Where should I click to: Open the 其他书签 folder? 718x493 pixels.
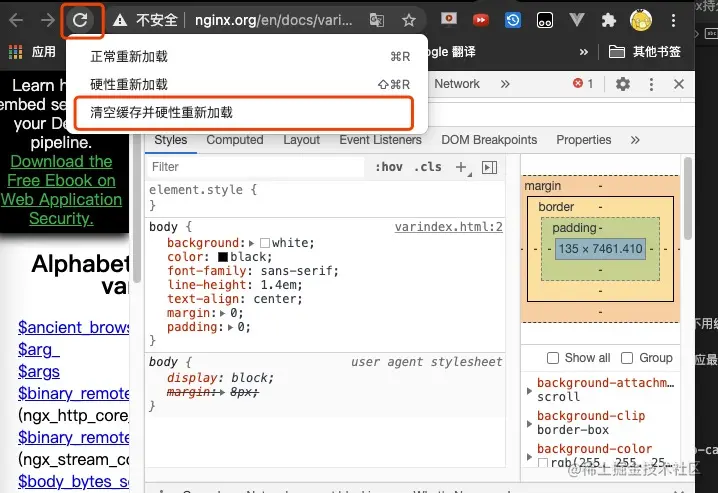645,52
